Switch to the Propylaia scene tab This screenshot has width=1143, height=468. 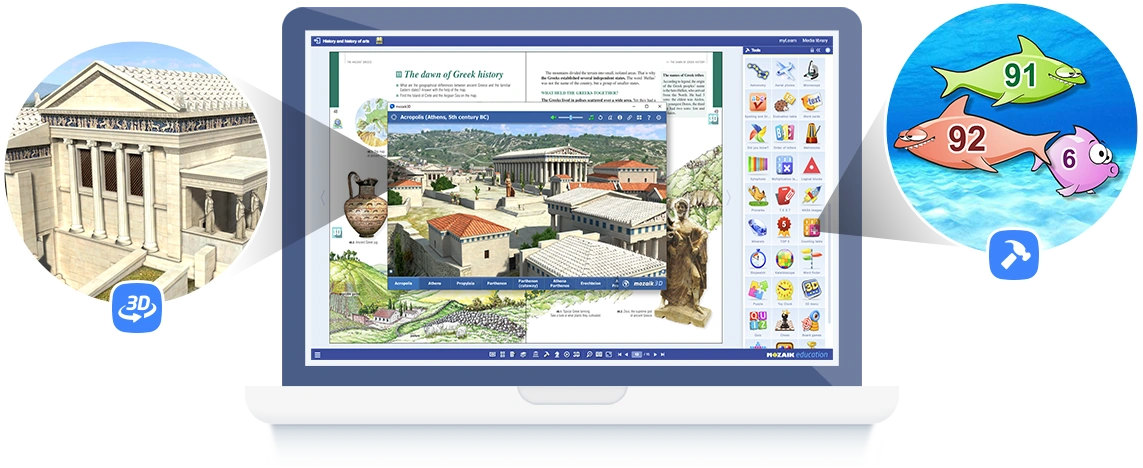[466, 283]
